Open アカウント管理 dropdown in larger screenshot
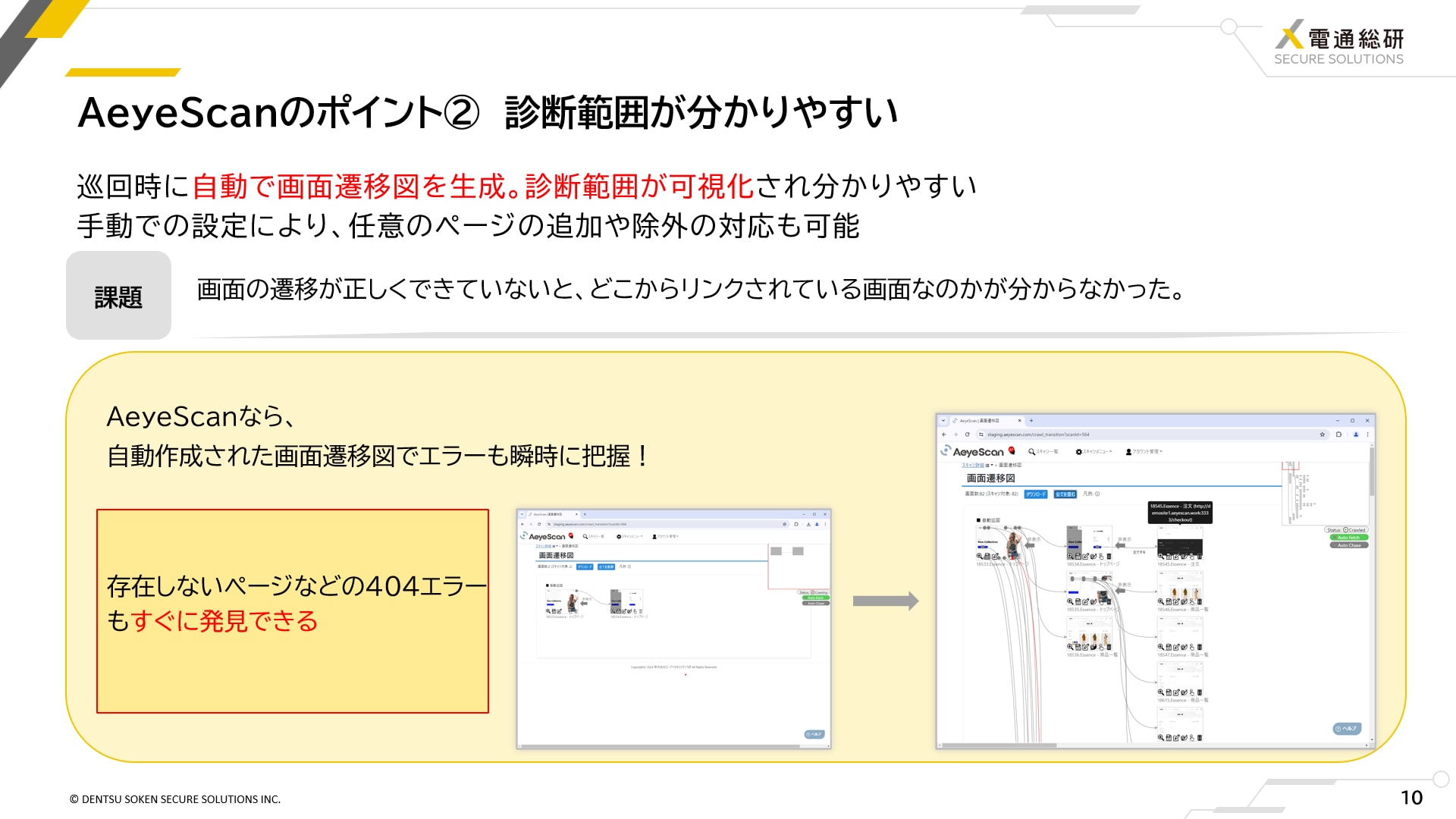 [x=1144, y=451]
